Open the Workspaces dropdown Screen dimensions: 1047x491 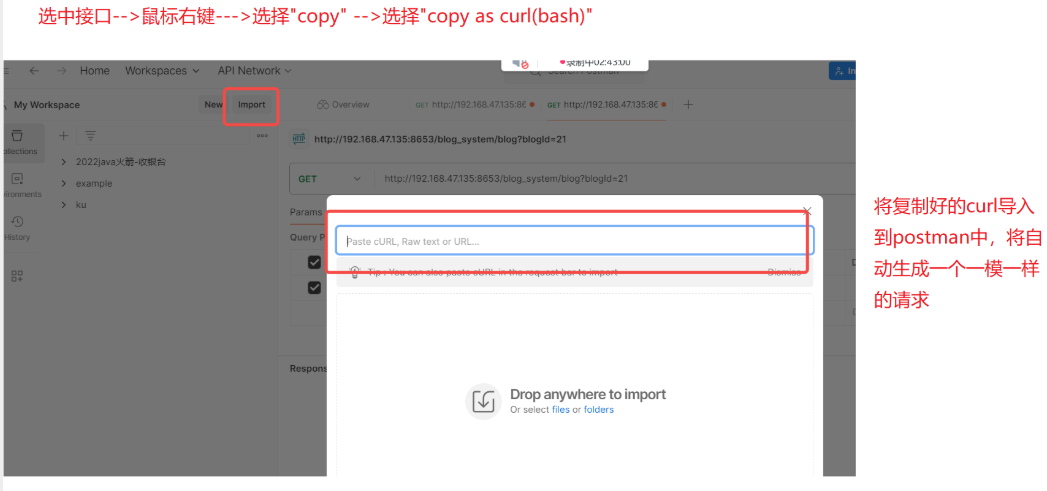pyautogui.click(x=162, y=71)
